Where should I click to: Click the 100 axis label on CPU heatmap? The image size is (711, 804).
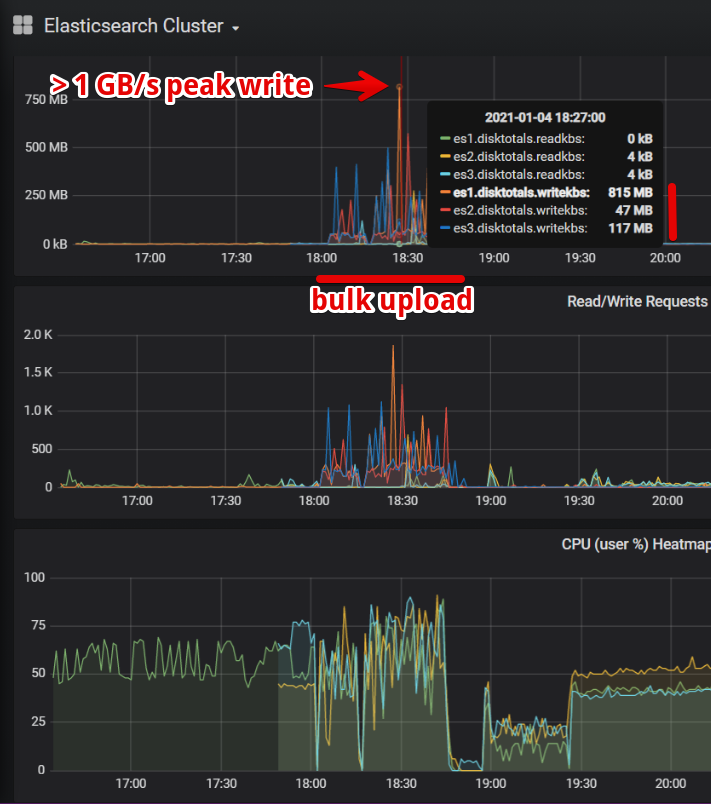34,577
